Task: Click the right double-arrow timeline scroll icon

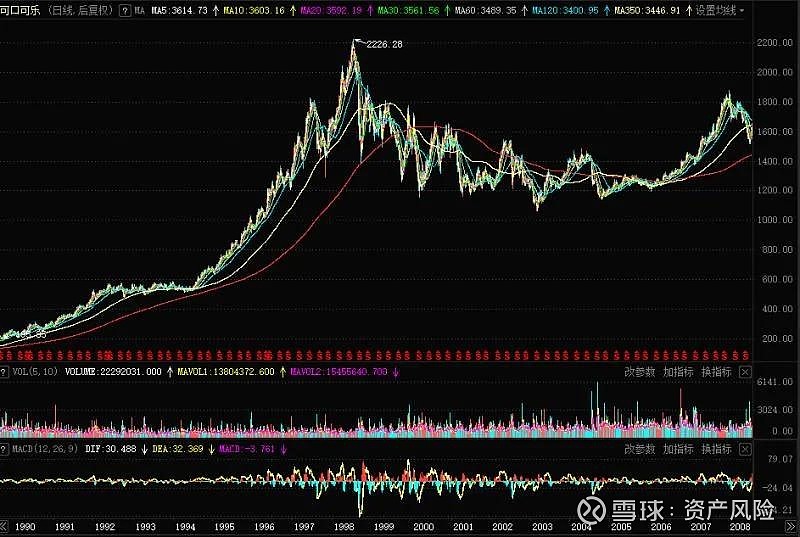Action: coord(791,526)
